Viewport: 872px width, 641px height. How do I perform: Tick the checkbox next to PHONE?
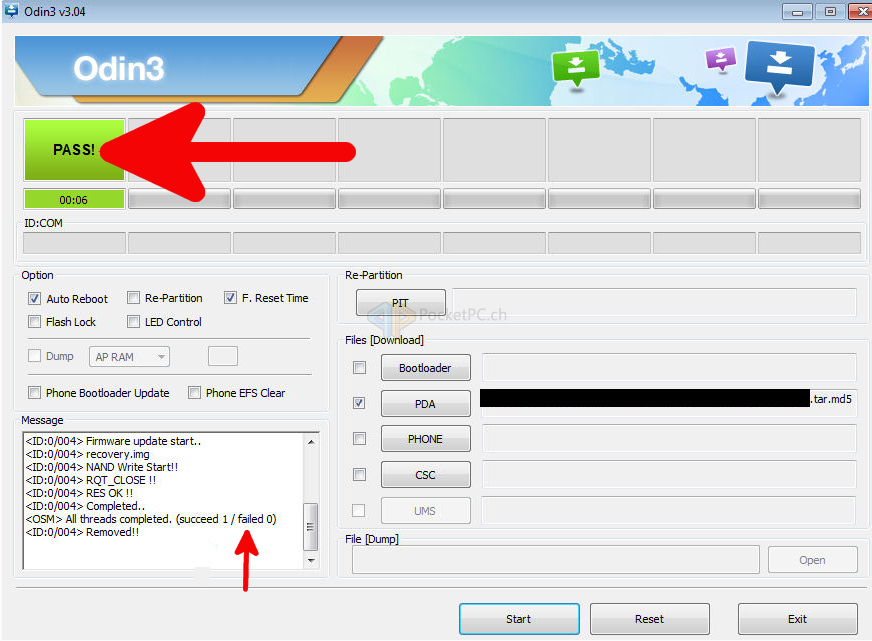[360, 439]
